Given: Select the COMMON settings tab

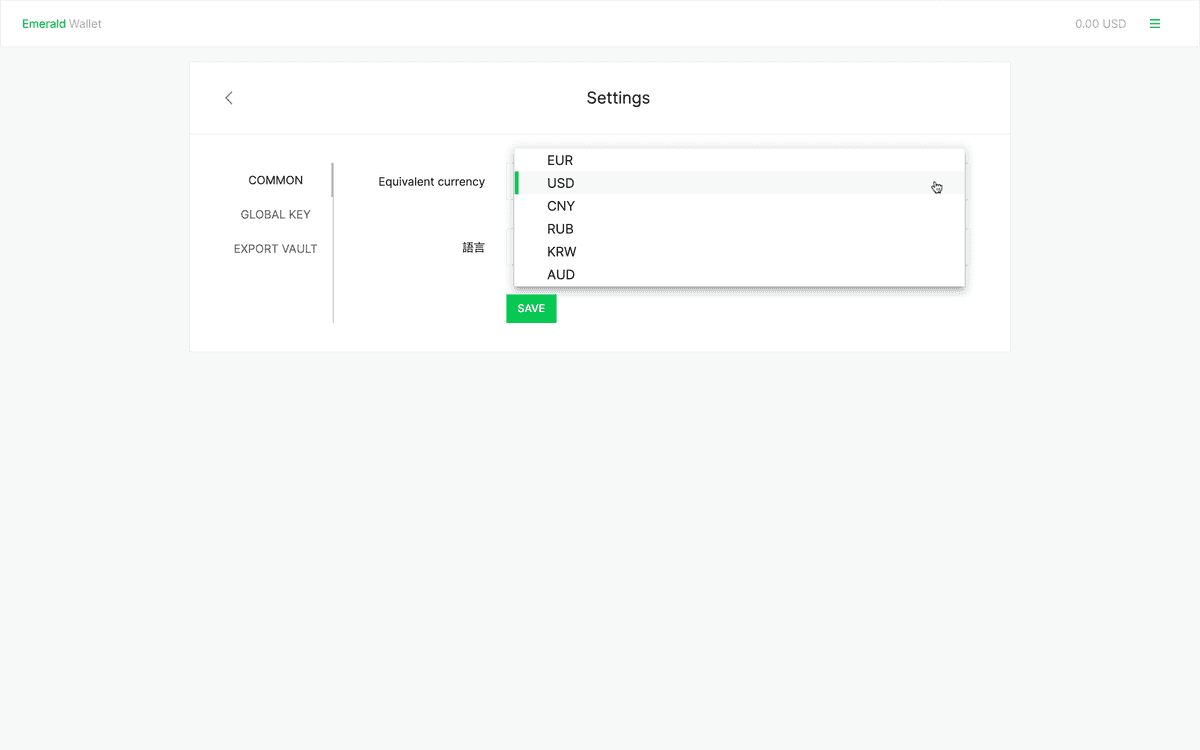Looking at the screenshot, I should [276, 180].
